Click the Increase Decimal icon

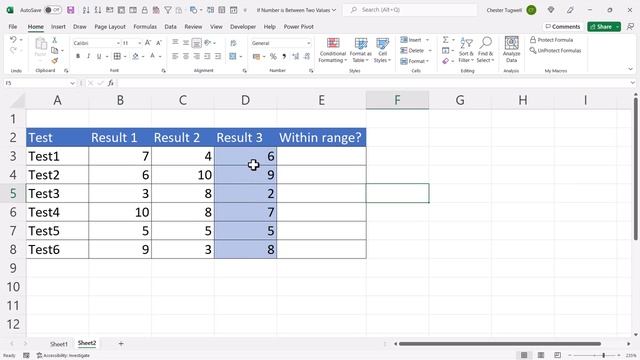tap(296, 56)
